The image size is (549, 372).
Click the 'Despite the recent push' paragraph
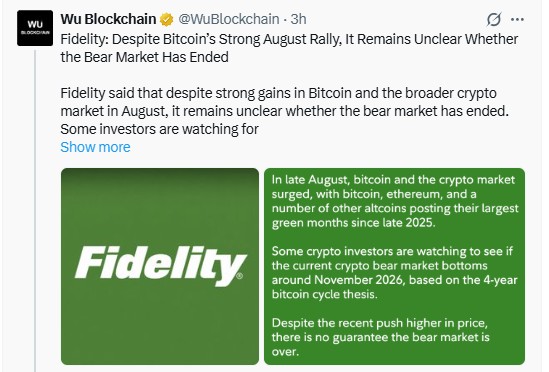381,337
